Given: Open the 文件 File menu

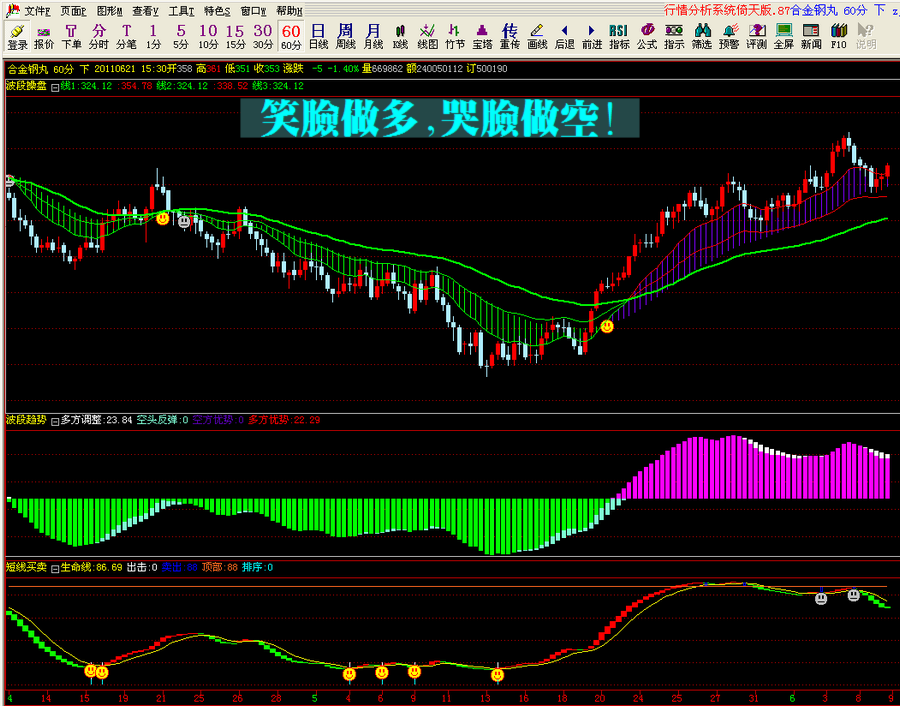Looking at the screenshot, I should pos(37,11).
